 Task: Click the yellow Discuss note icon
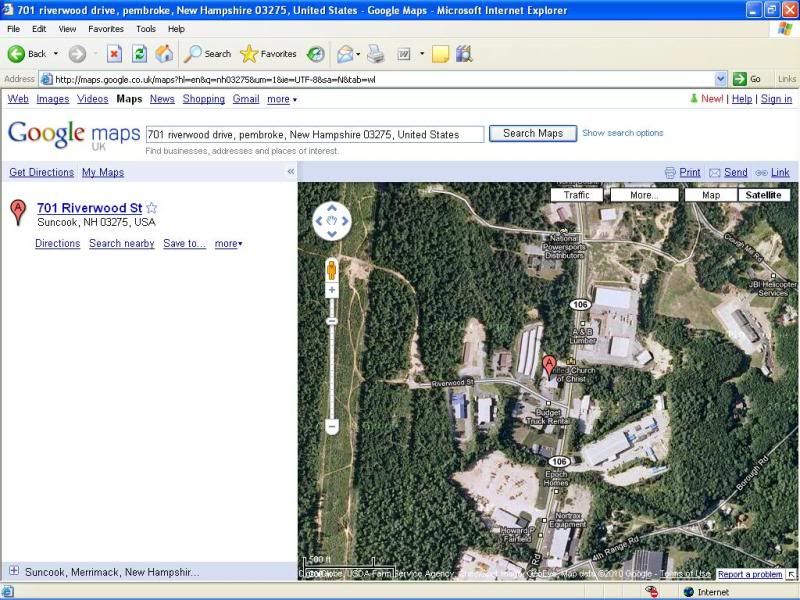pos(440,54)
